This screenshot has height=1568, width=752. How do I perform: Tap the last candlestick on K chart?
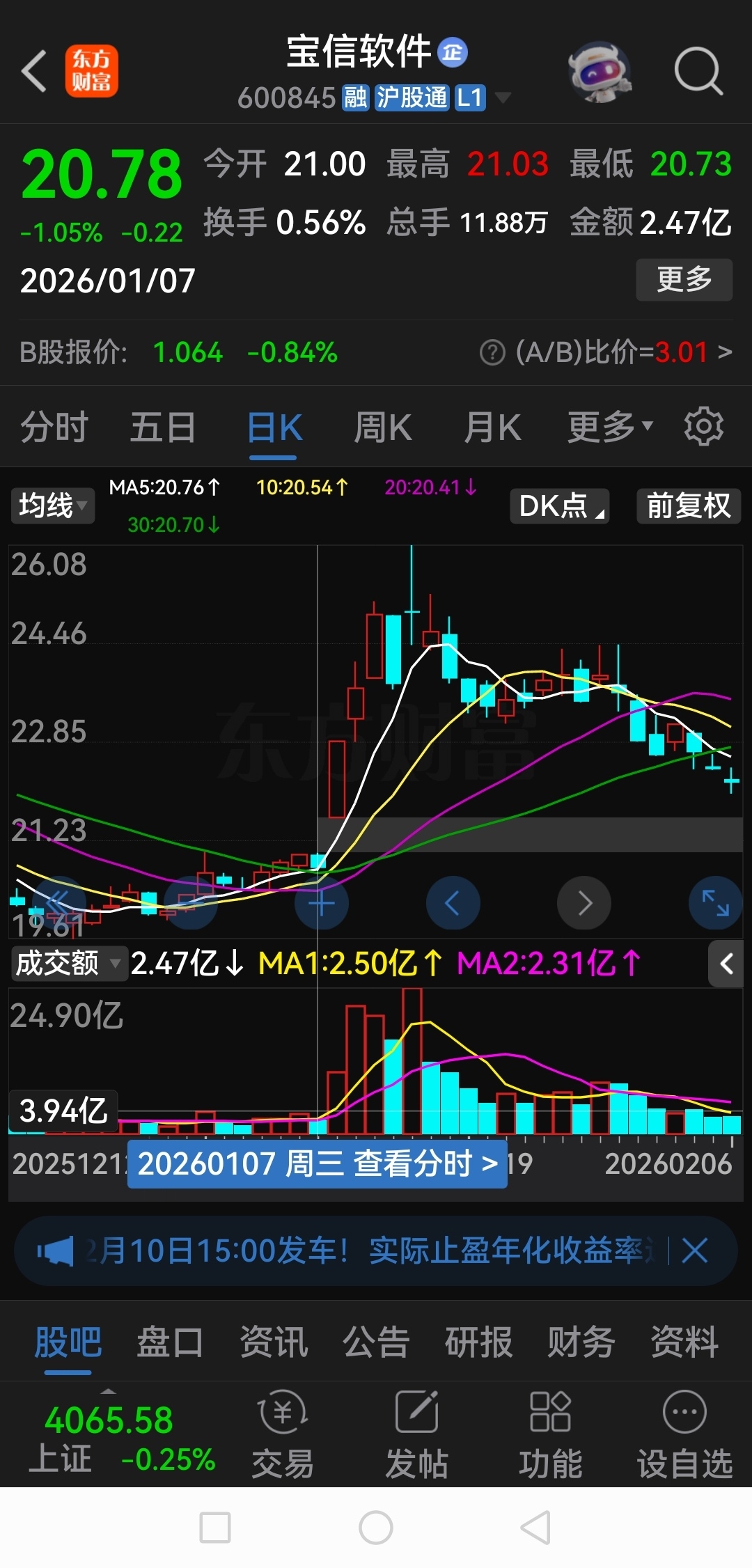(x=731, y=781)
